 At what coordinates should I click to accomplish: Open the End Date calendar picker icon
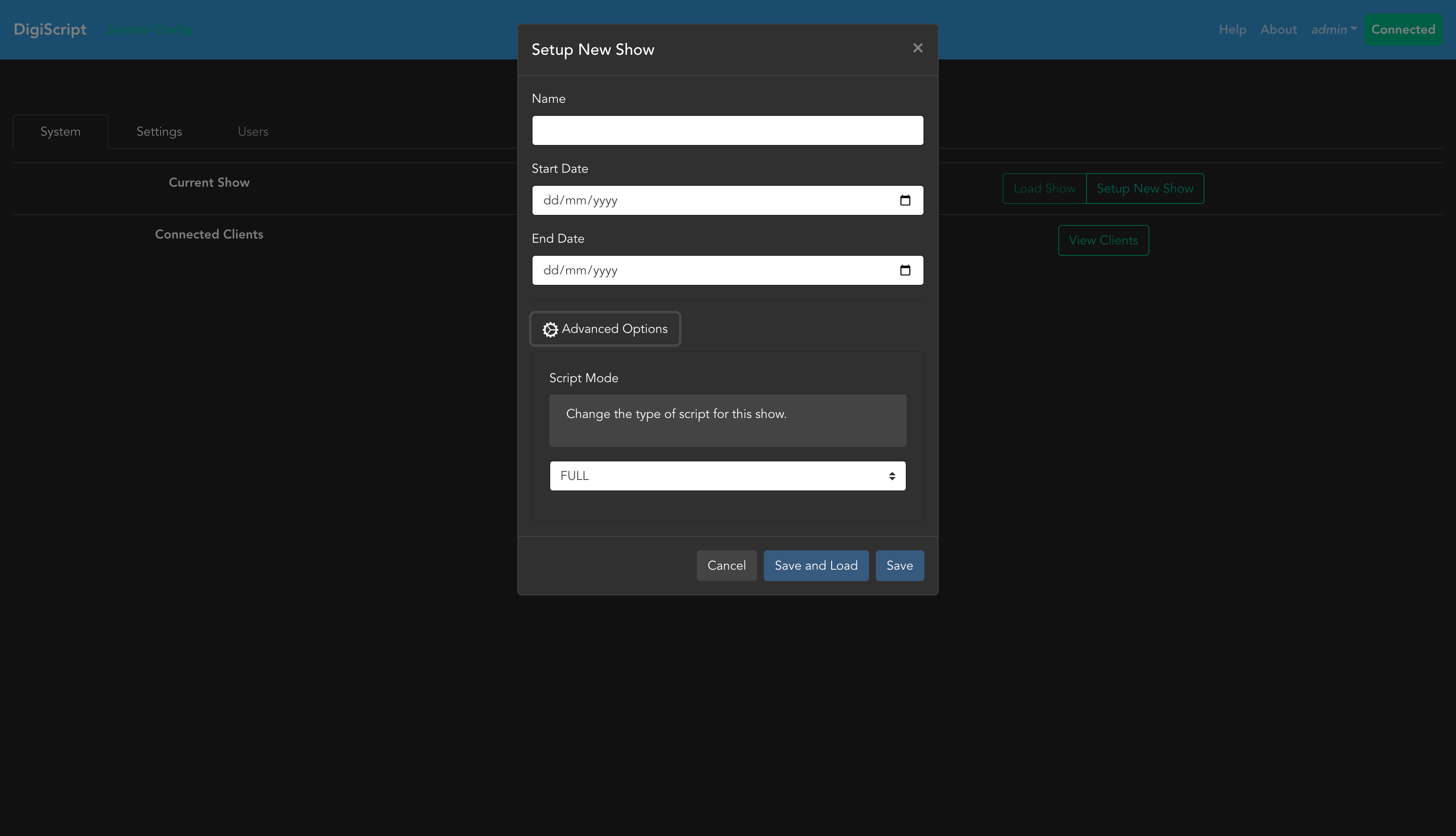(905, 271)
